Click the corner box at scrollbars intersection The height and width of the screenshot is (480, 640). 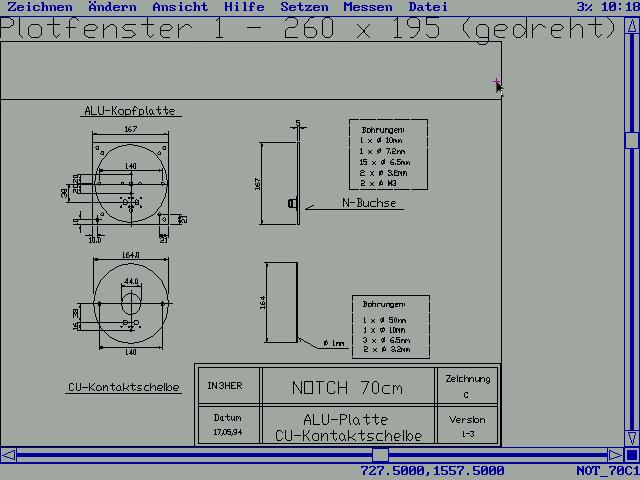[x=632, y=455]
